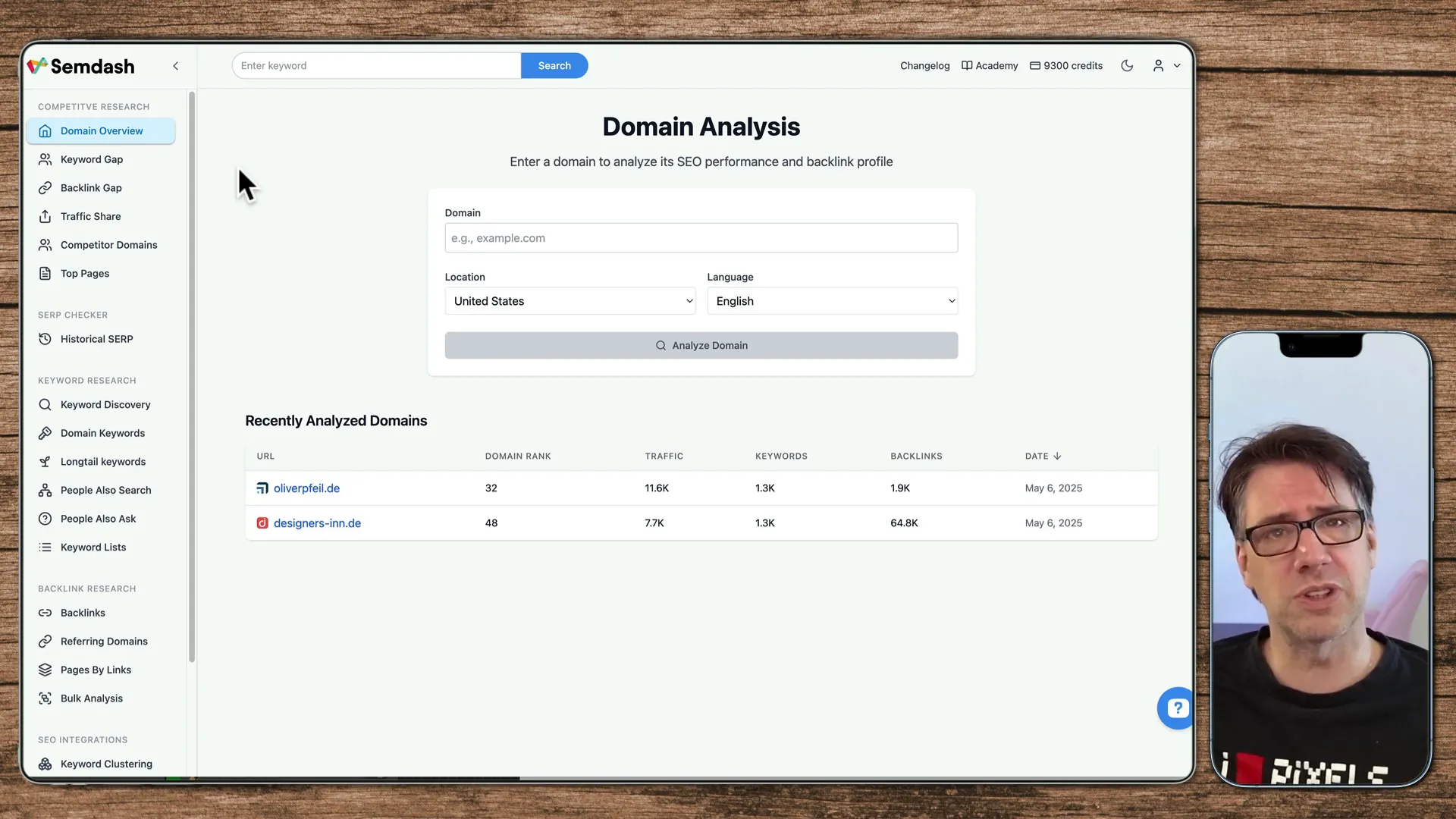Open the help chat bubble
The width and height of the screenshot is (1456, 819).
[1176, 708]
